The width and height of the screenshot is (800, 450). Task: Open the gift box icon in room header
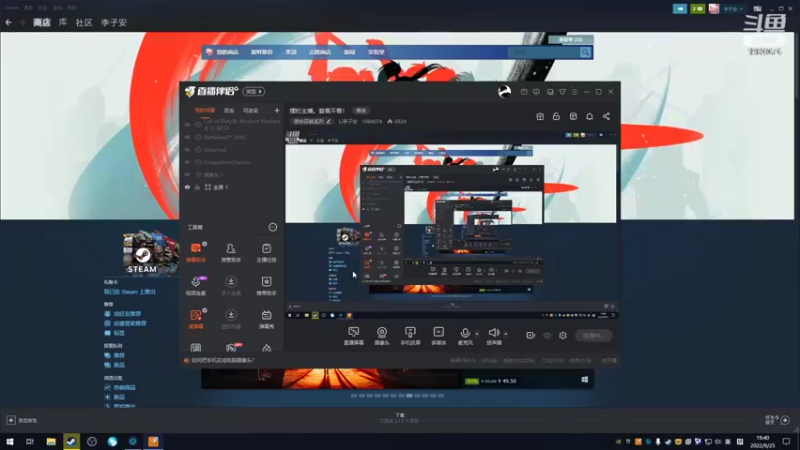(x=540, y=116)
